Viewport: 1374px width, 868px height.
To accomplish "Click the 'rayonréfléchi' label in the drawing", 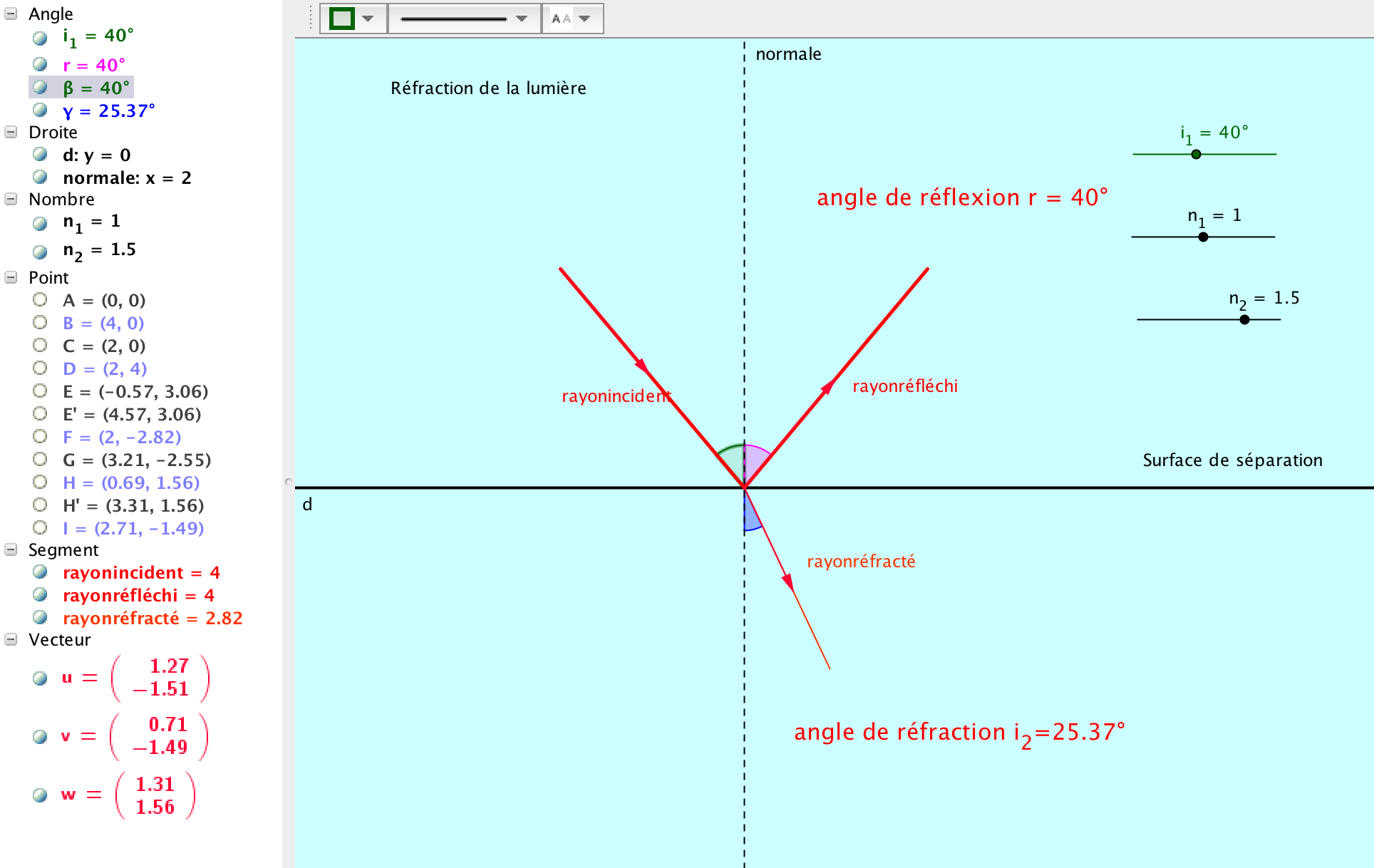I will (905, 386).
